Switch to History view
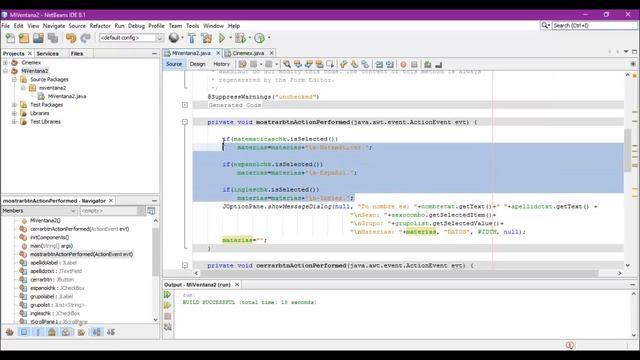This screenshot has width=640, height=360. coord(222,64)
